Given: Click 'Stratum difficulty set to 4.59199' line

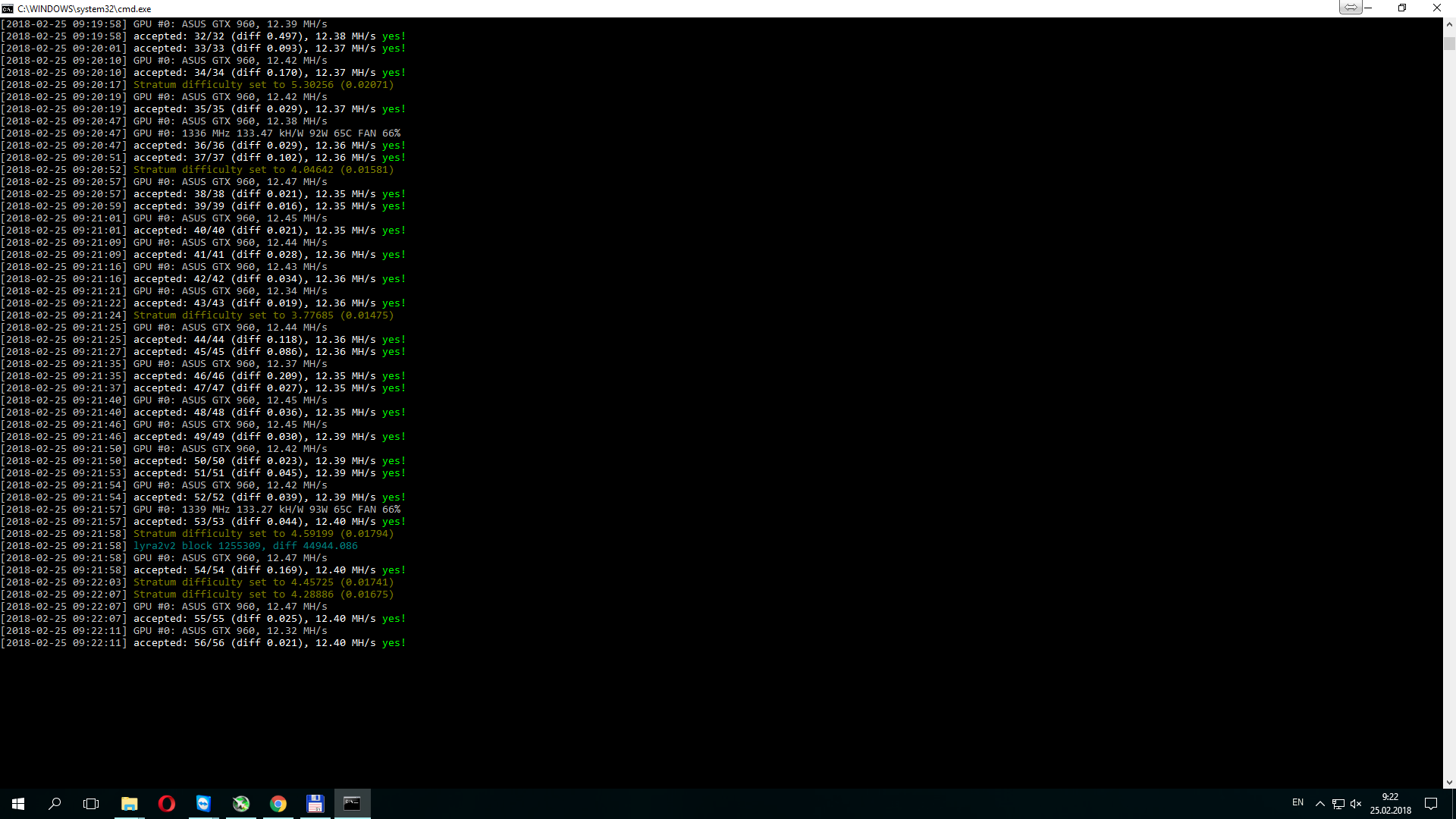Looking at the screenshot, I should pyautogui.click(x=197, y=534).
